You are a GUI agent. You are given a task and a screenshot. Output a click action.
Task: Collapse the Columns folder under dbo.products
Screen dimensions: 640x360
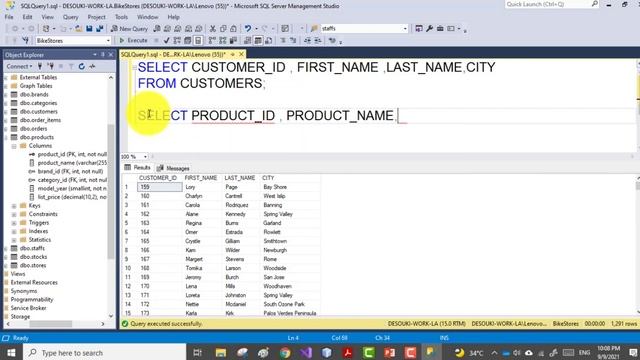(14, 146)
